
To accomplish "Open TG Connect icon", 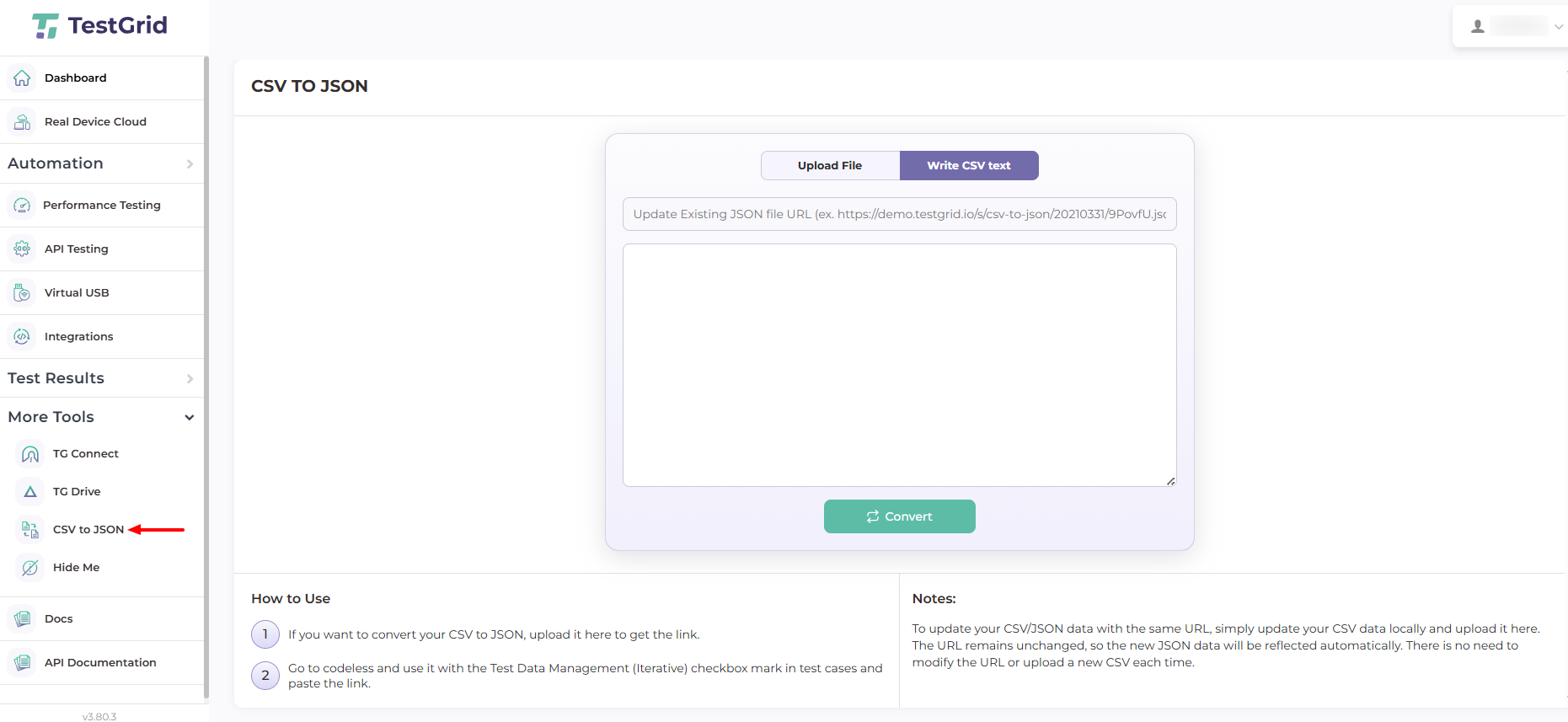I will coord(30,454).
